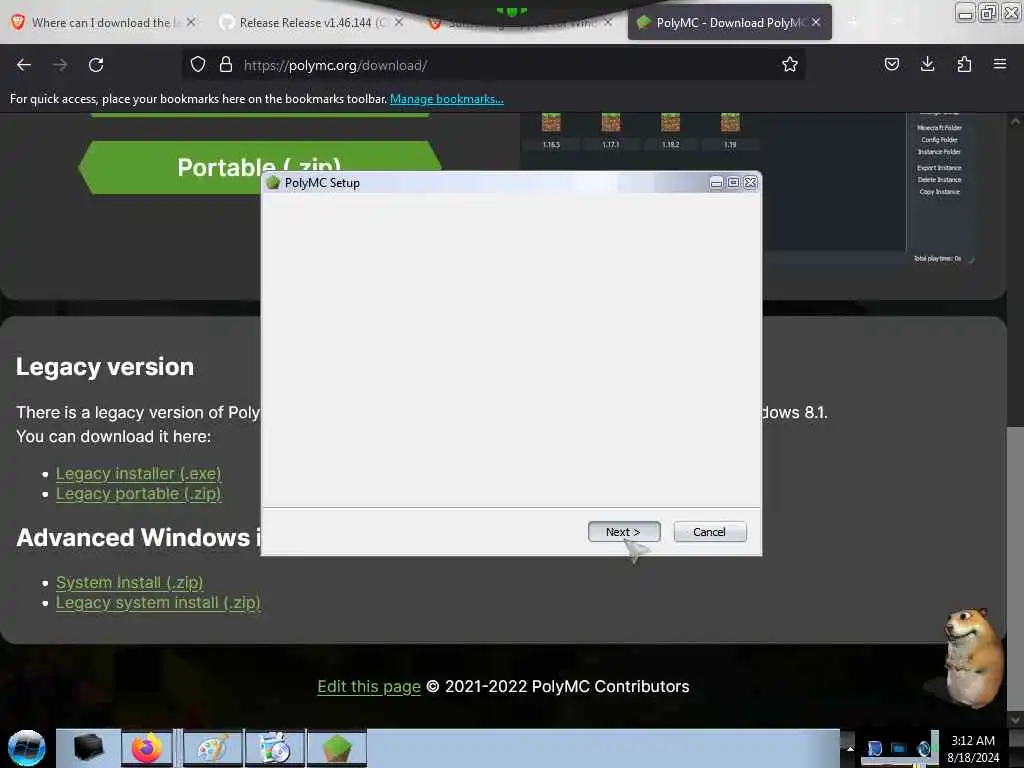Open Legacy installer (.exe) link
The height and width of the screenshot is (768, 1024).
138,473
